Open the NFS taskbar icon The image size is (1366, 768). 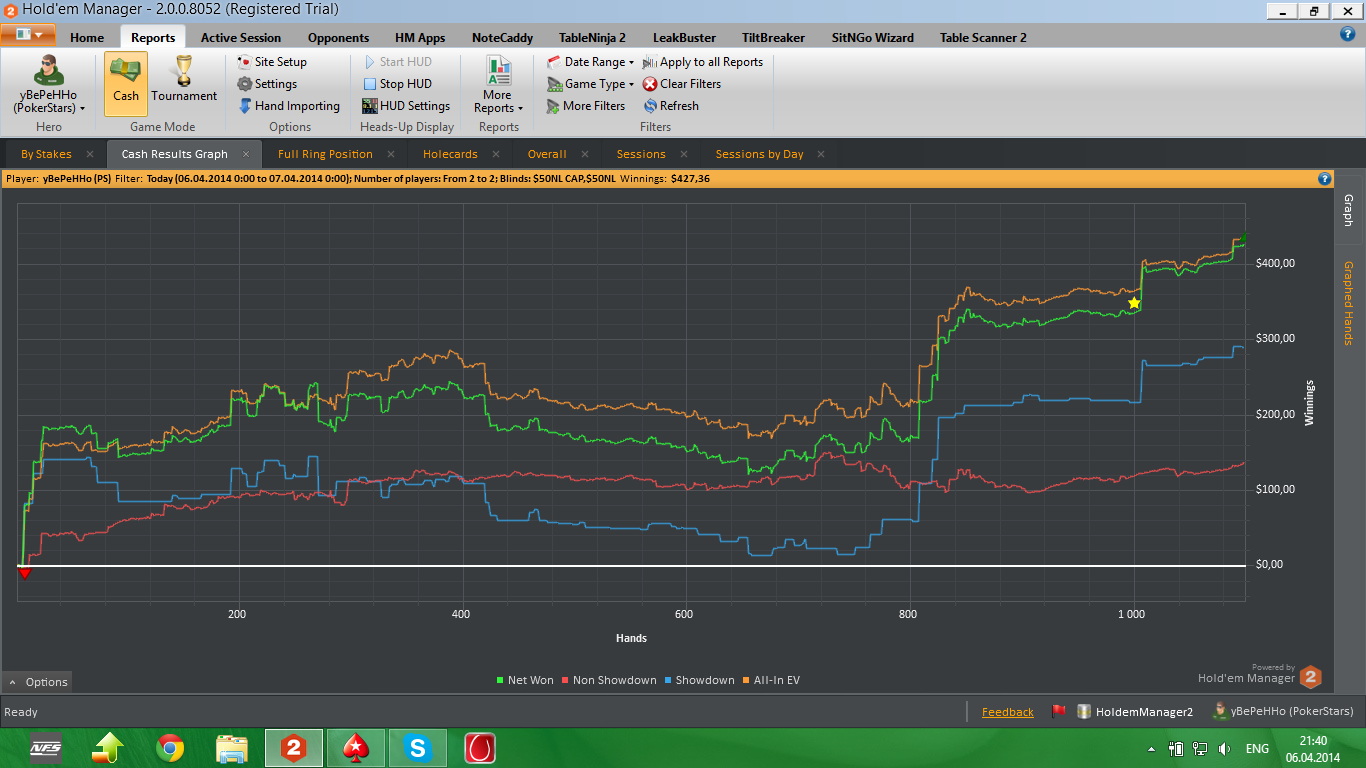(x=45, y=748)
